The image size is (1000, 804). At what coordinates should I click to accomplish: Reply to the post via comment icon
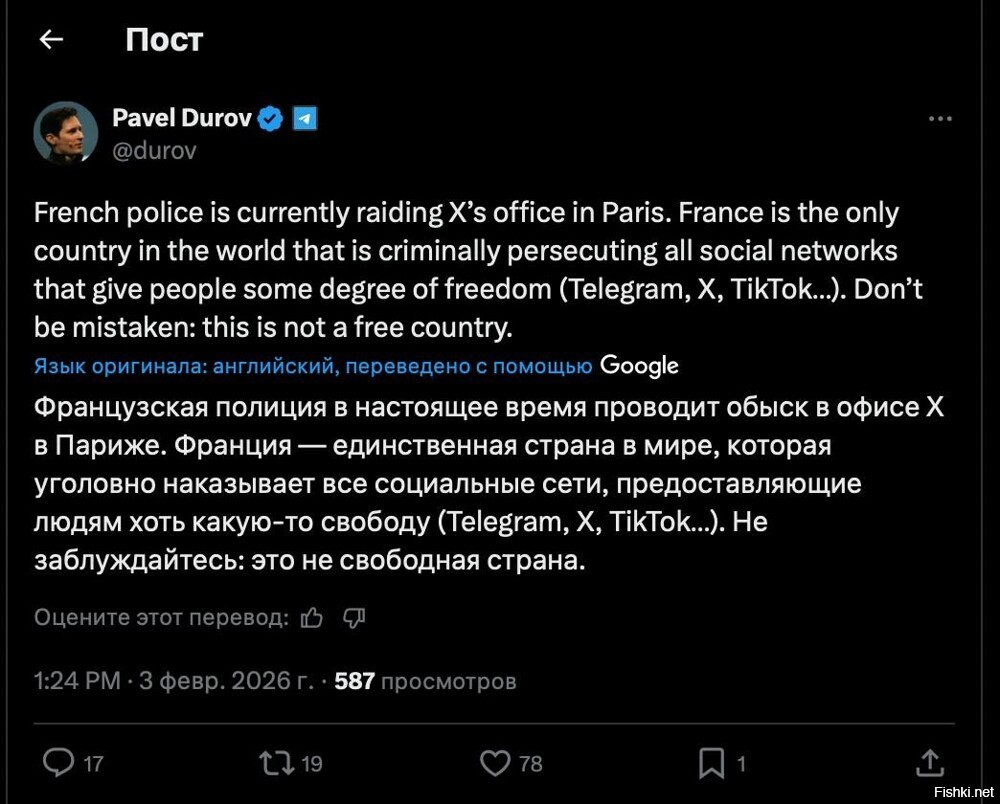(x=58, y=764)
